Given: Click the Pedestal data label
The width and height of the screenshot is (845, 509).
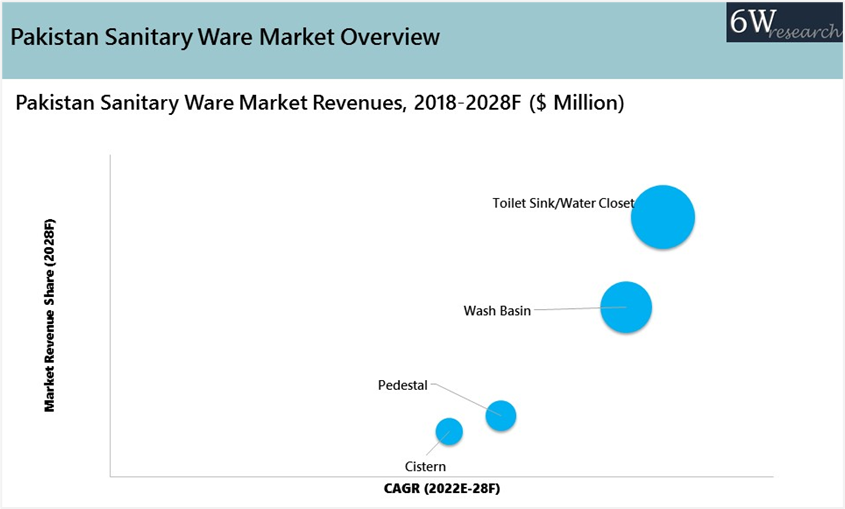Looking at the screenshot, I should pyautogui.click(x=402, y=385).
